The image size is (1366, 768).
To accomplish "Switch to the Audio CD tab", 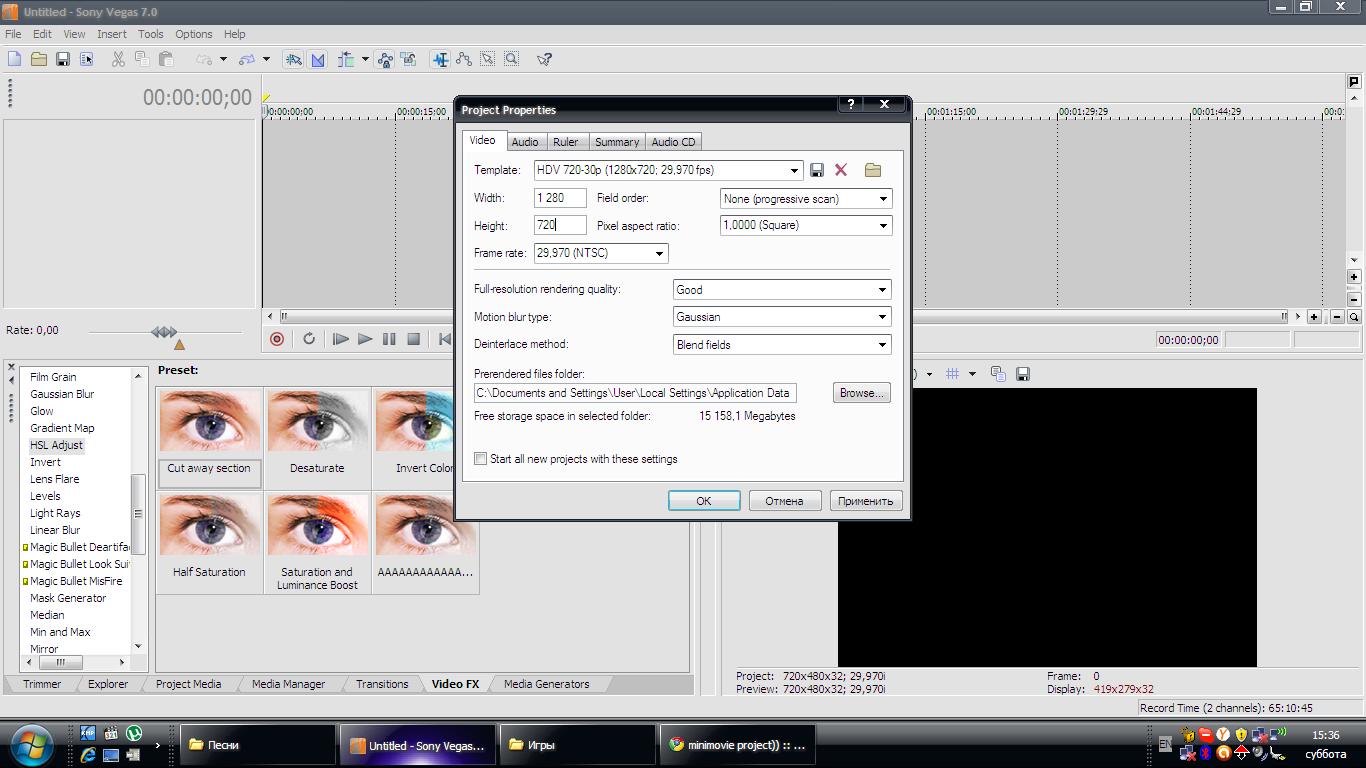I will (x=673, y=142).
